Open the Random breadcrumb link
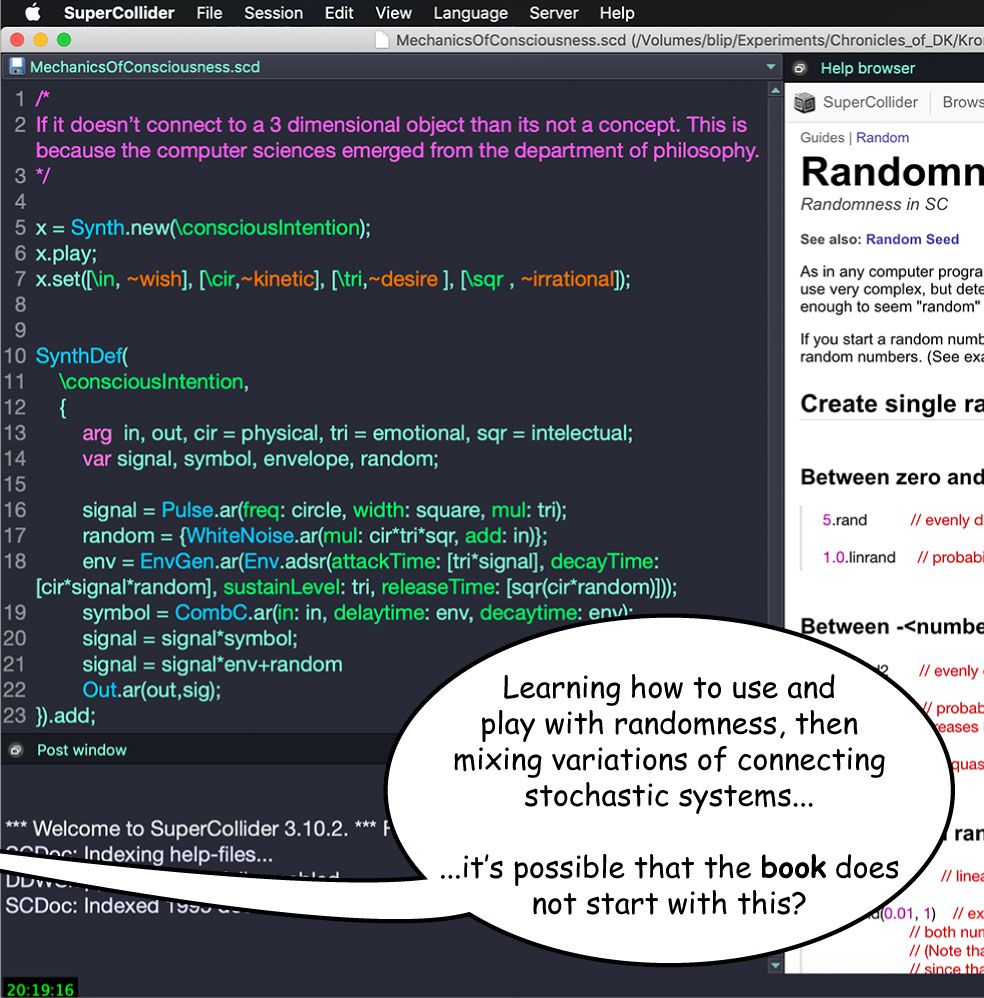984x998 pixels. 882,137
